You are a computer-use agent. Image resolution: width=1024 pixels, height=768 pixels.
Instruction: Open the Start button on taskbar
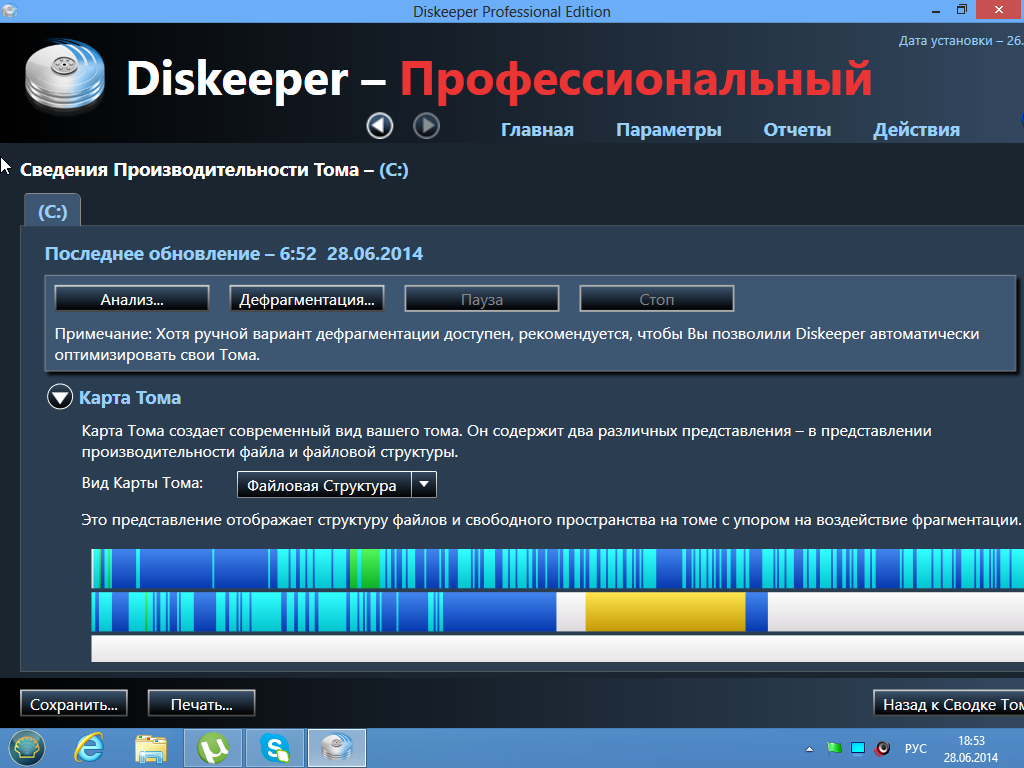click(26, 748)
